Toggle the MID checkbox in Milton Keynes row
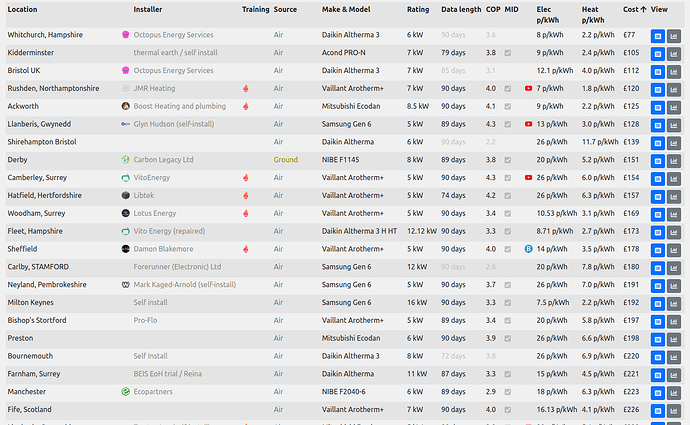 (x=508, y=303)
